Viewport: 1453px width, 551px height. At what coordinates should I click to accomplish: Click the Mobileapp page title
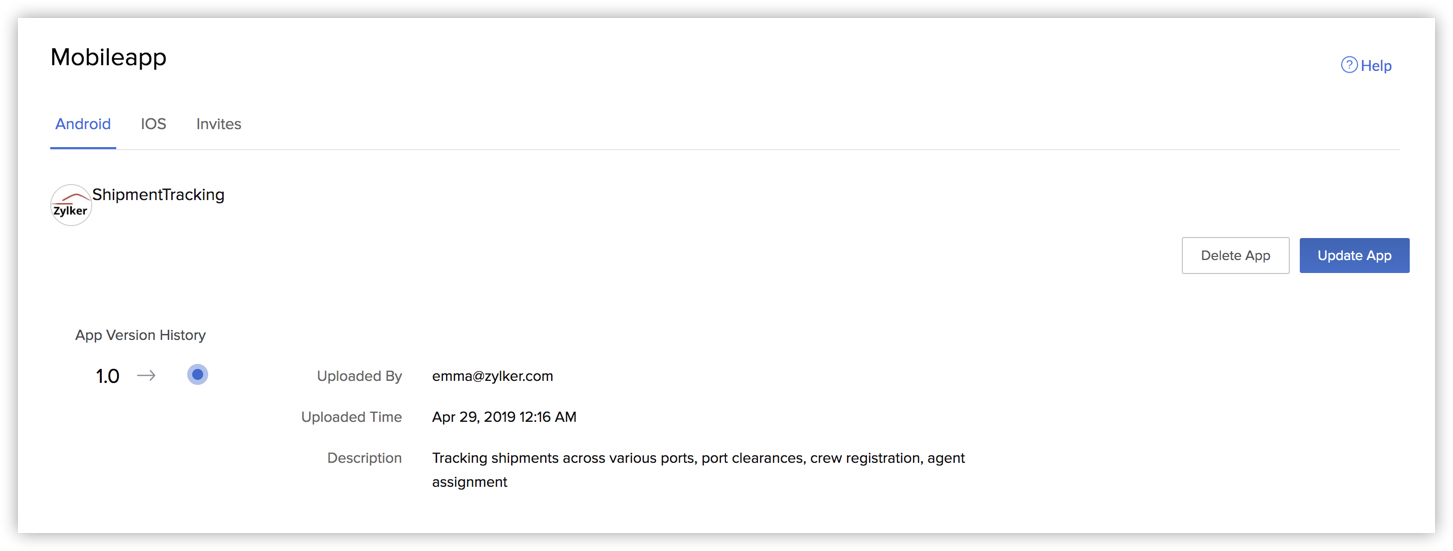pos(108,58)
